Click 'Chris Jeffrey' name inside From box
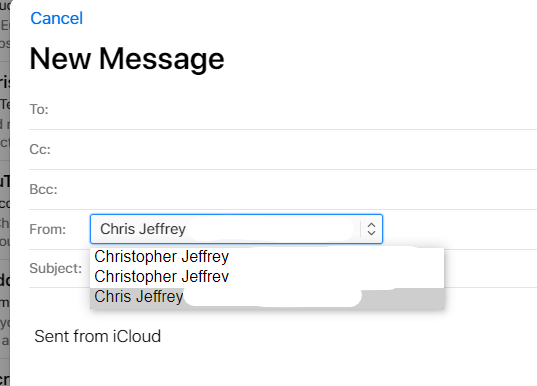This screenshot has width=537, height=386. (143, 229)
